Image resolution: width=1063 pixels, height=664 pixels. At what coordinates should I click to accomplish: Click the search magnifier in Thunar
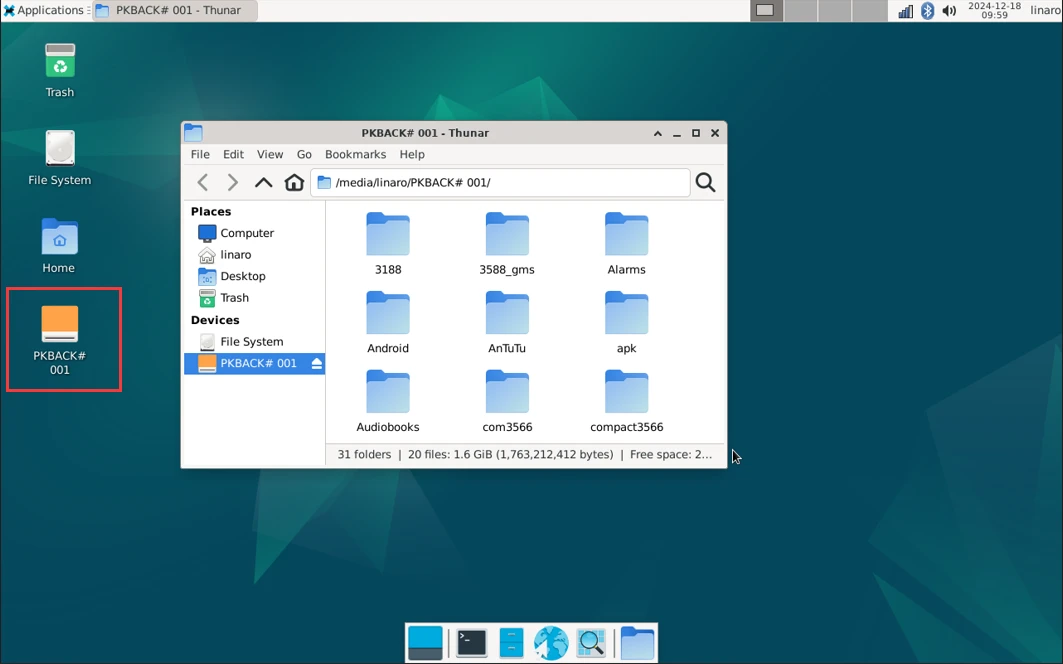[705, 182]
